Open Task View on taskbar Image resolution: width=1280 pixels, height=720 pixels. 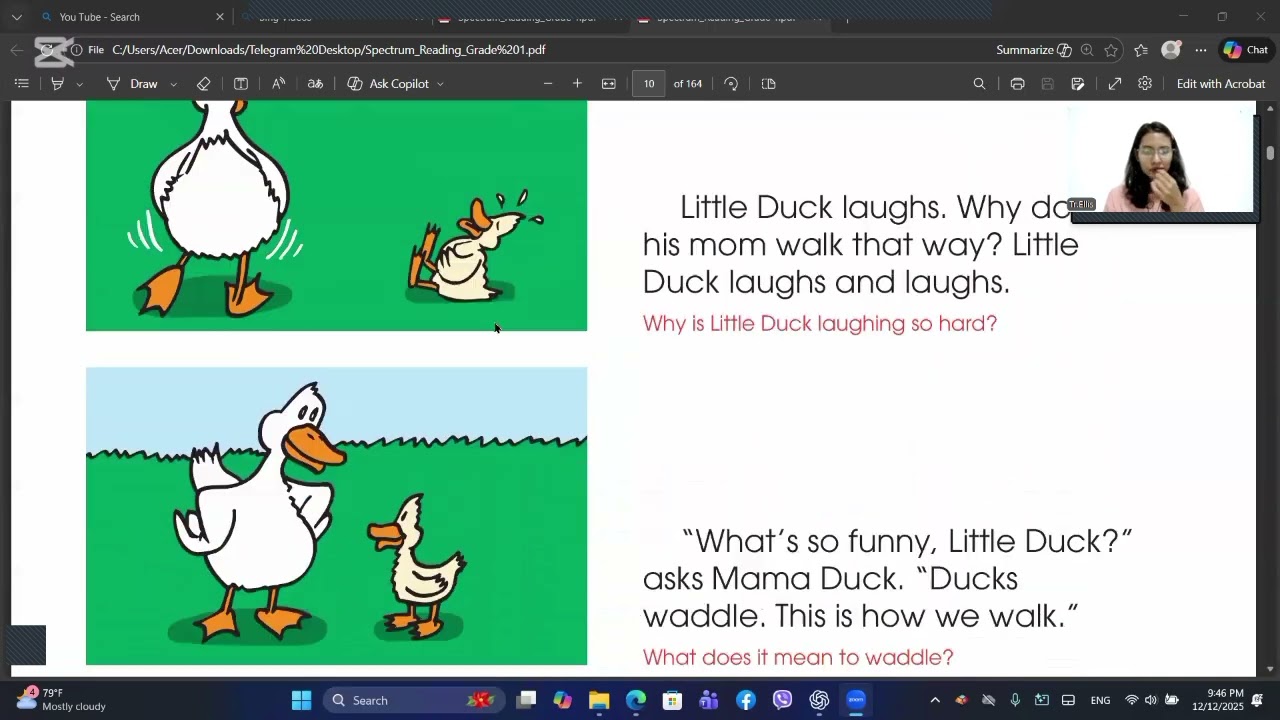[526, 700]
